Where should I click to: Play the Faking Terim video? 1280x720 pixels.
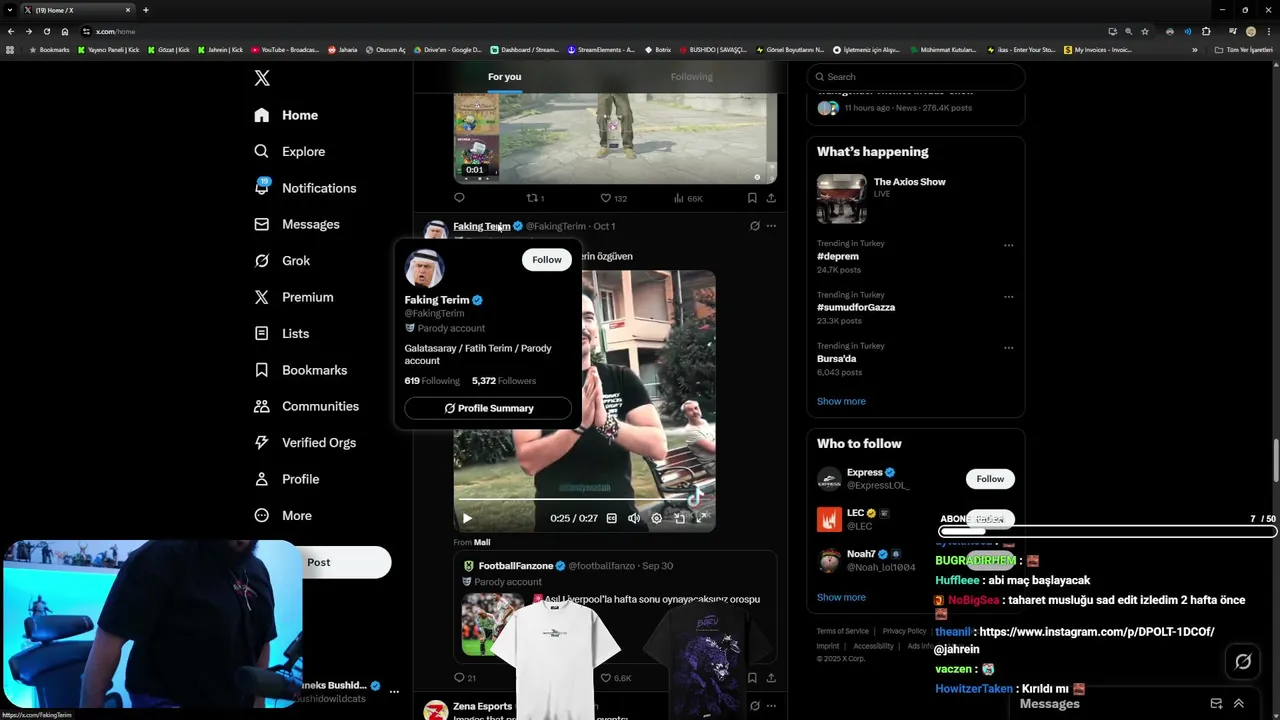(467, 518)
